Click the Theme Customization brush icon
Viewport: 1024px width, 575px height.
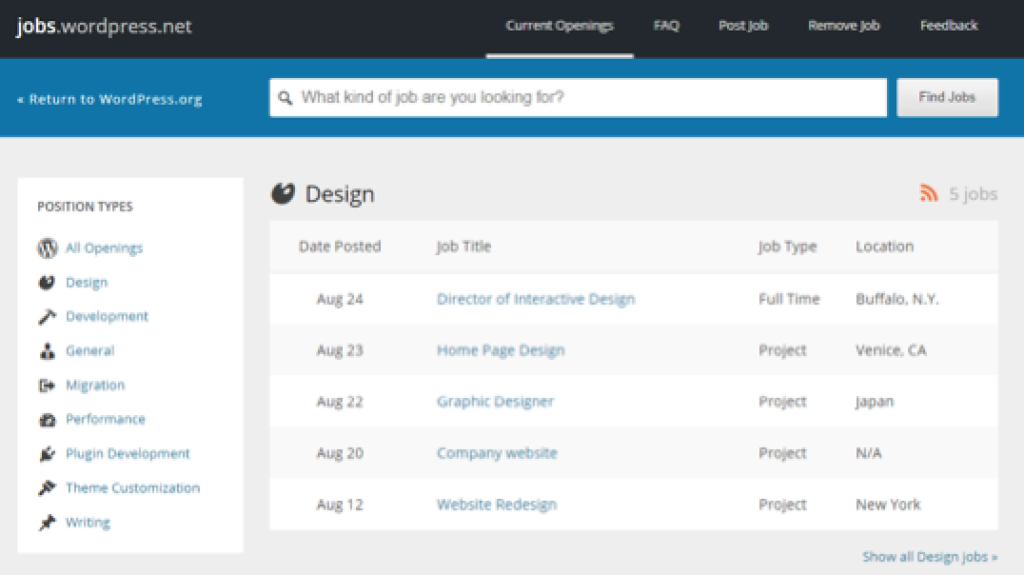coord(47,488)
